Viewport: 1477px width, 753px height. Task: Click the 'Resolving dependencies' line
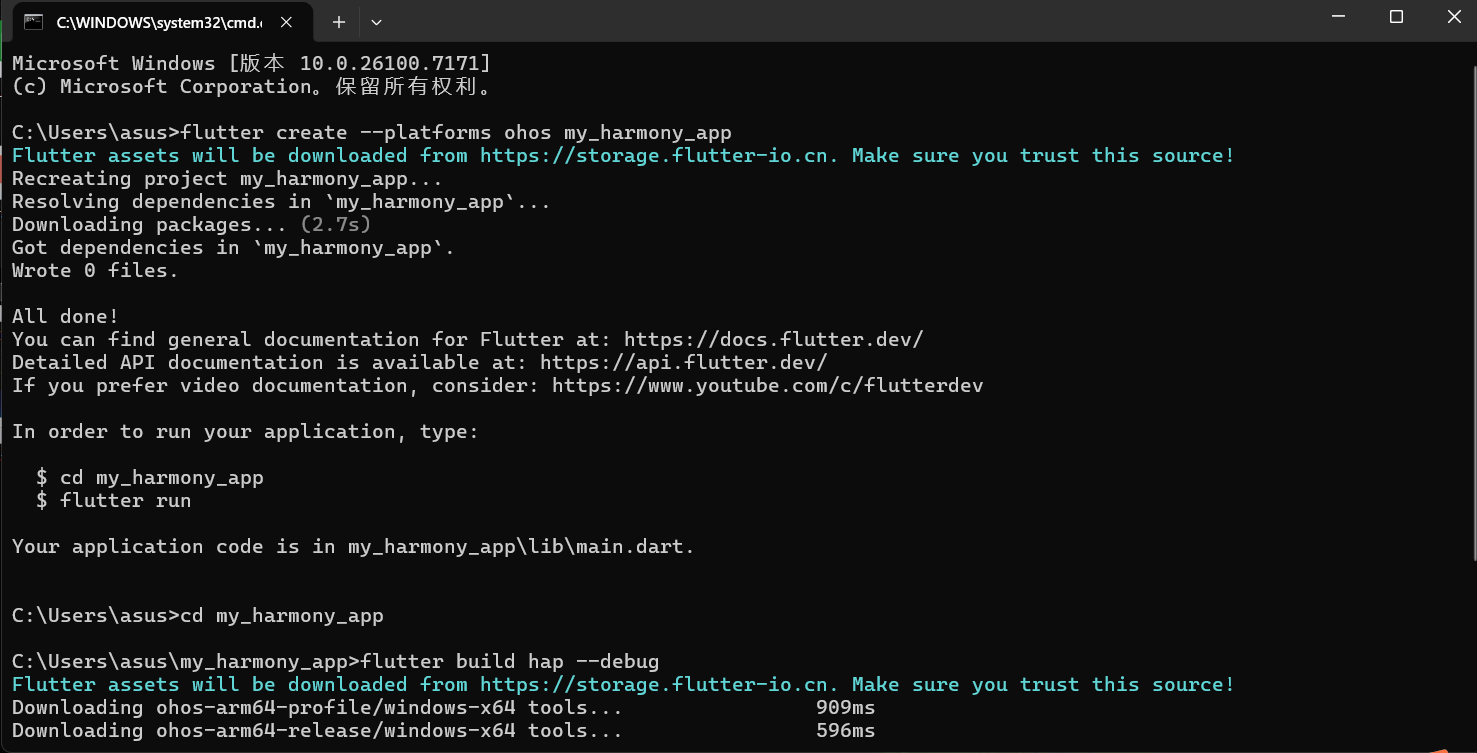coord(281,201)
